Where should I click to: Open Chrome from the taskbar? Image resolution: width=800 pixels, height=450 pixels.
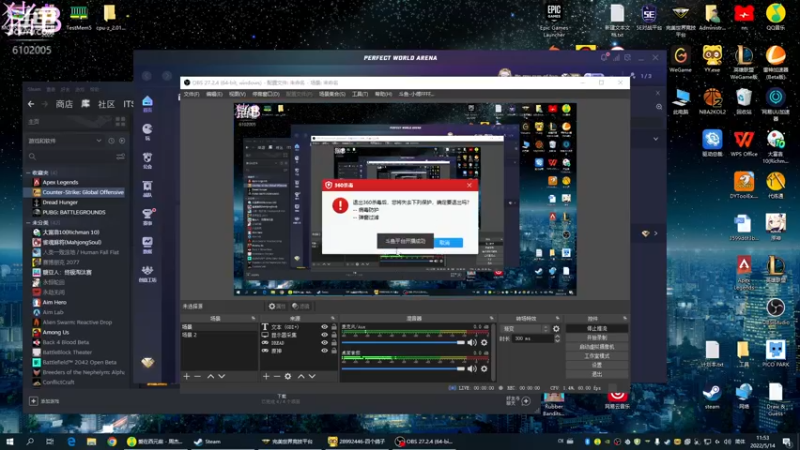(112, 441)
